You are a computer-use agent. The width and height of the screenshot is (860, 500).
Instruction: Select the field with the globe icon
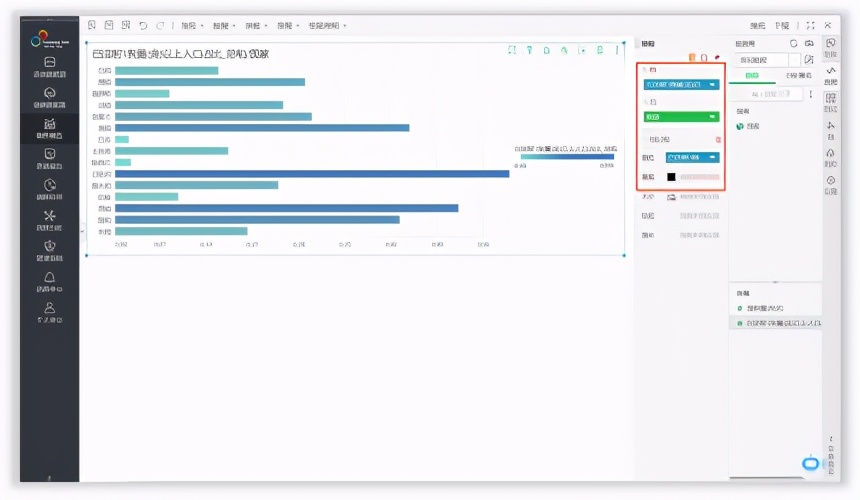pyautogui.click(x=750, y=126)
